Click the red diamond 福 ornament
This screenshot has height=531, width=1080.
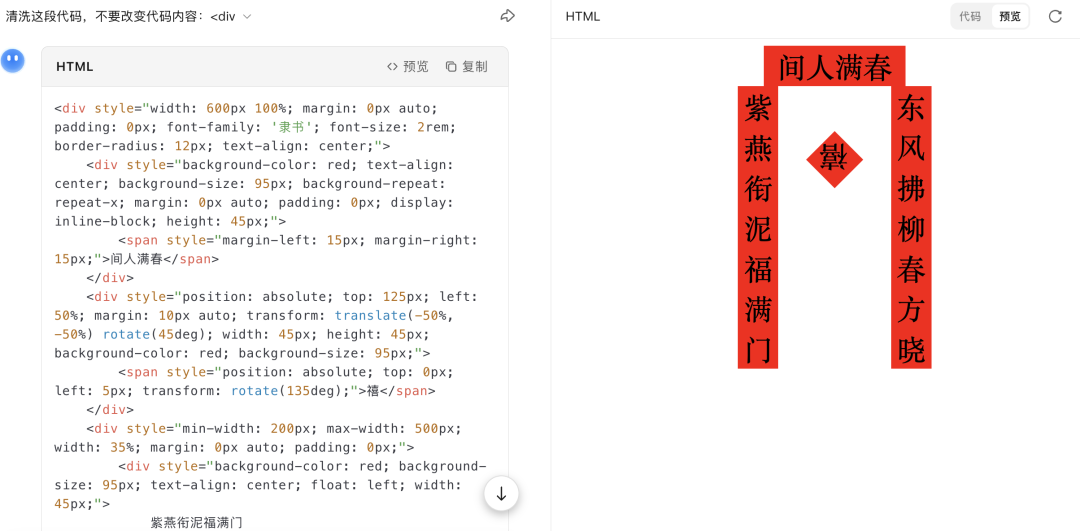pos(834,158)
